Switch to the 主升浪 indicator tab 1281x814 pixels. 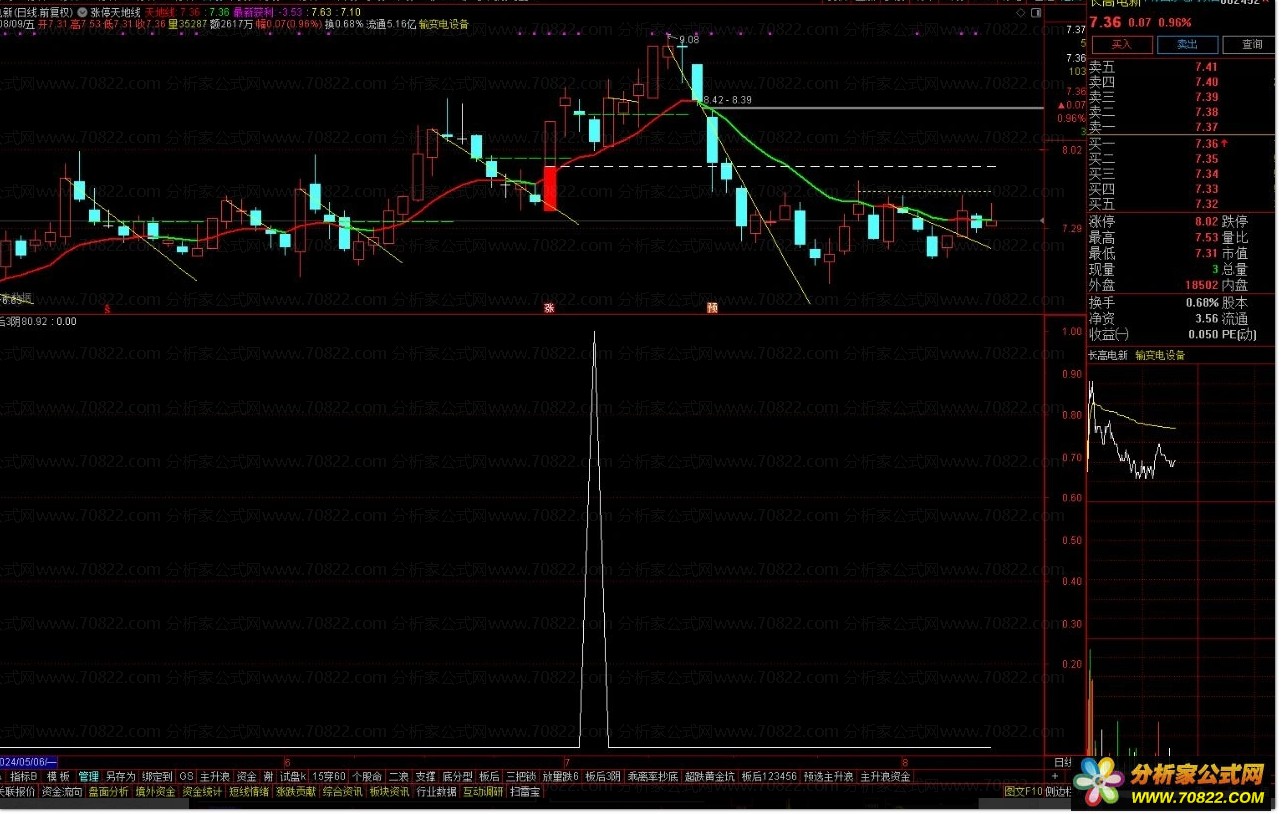[214, 776]
